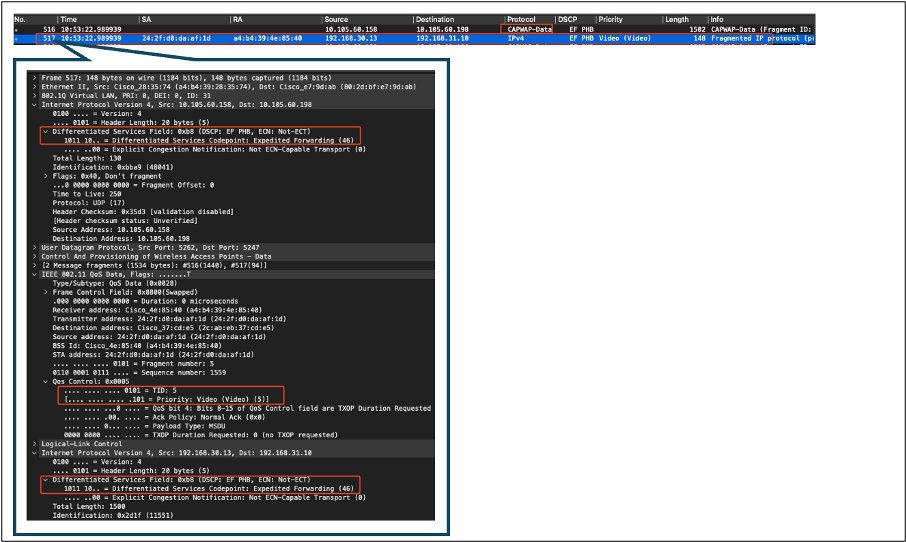This screenshot has width=906, height=542.
Task: Select the 'Time to Live: 250' field
Action: point(87,194)
